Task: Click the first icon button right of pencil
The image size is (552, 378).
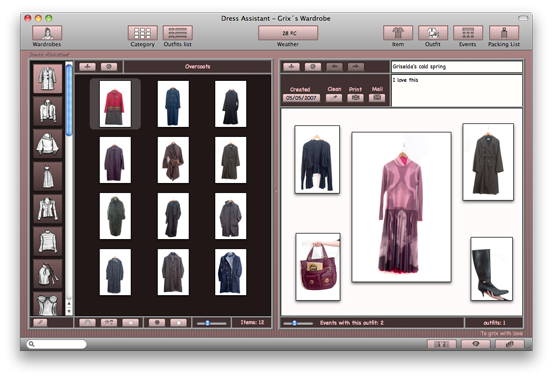Action: coord(87,322)
